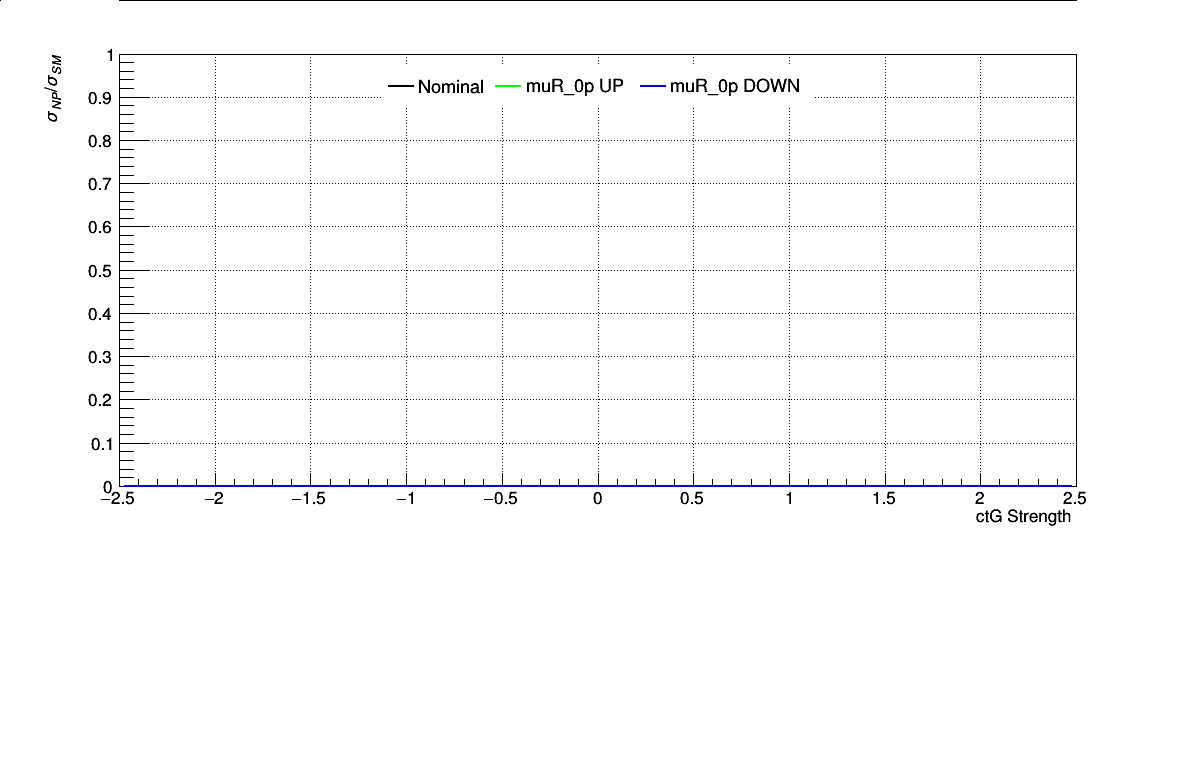Click y-axis tick label 0.4
This screenshot has height=772, width=1196.
click(x=100, y=314)
